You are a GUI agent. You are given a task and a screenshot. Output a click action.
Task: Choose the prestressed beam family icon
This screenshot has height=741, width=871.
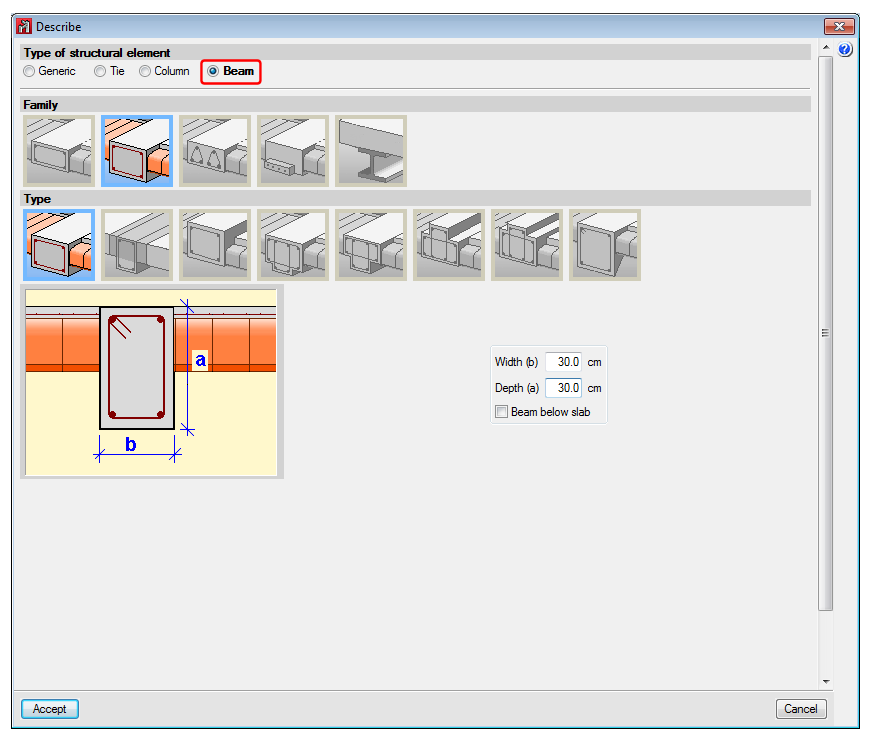click(x=293, y=151)
